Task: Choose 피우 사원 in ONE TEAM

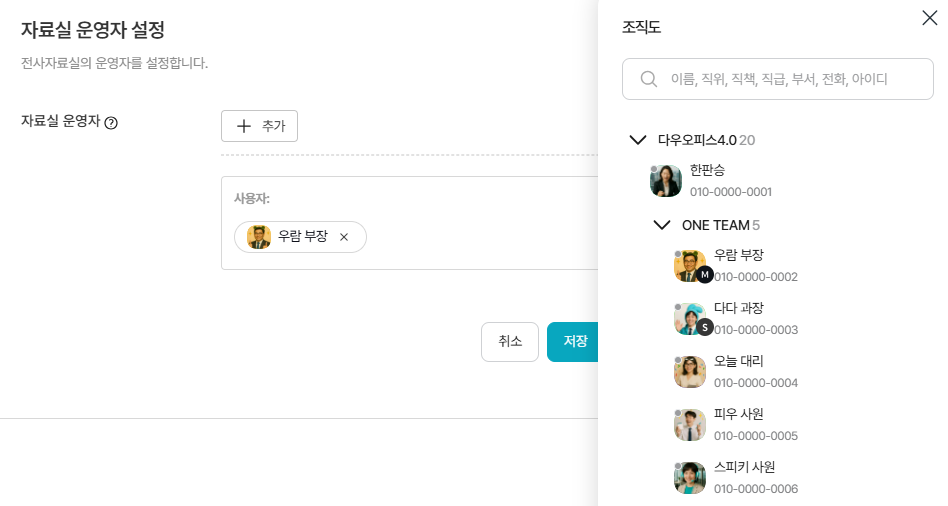Action: click(x=739, y=414)
